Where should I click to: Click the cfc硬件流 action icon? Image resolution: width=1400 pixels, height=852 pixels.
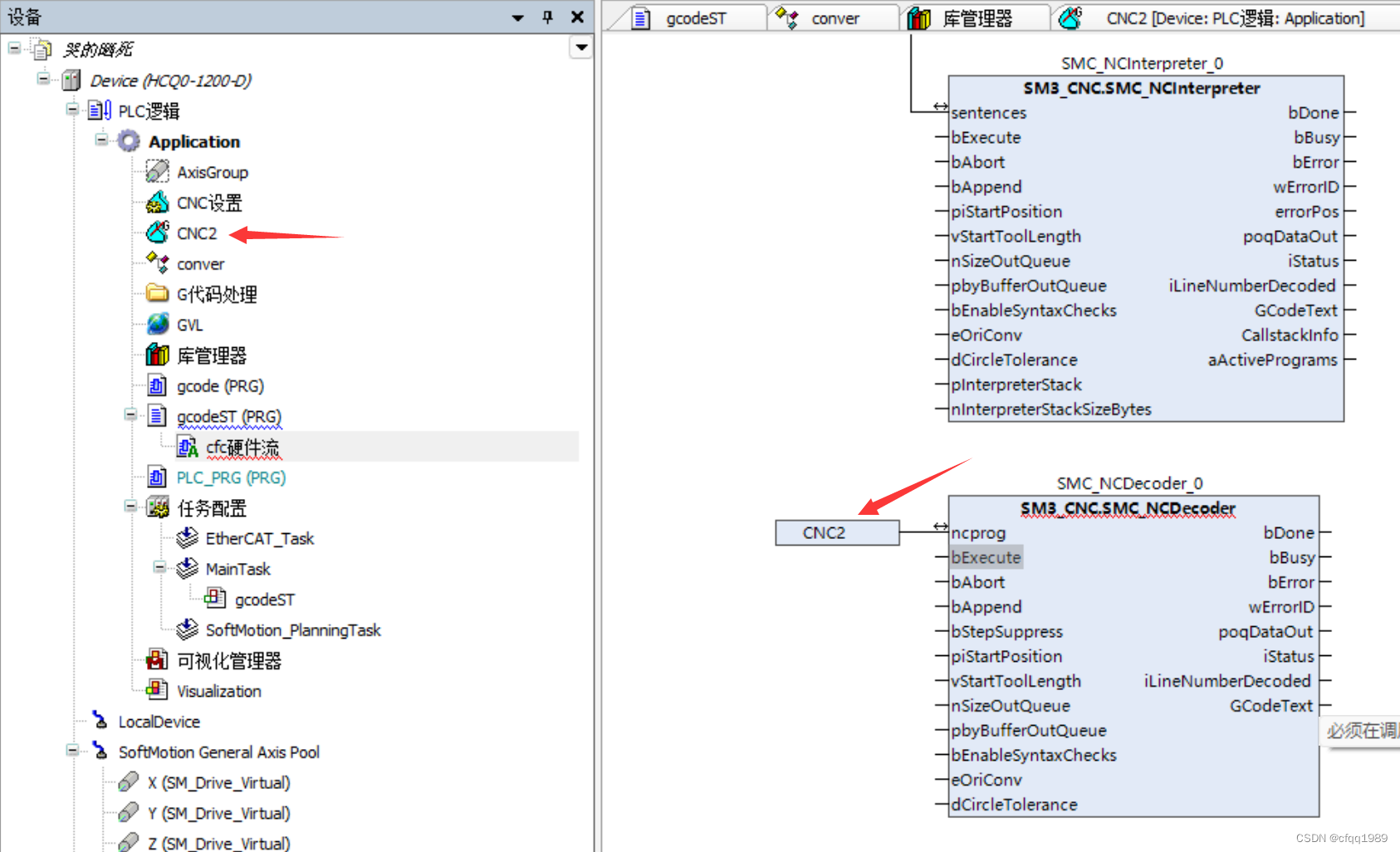coord(187,447)
